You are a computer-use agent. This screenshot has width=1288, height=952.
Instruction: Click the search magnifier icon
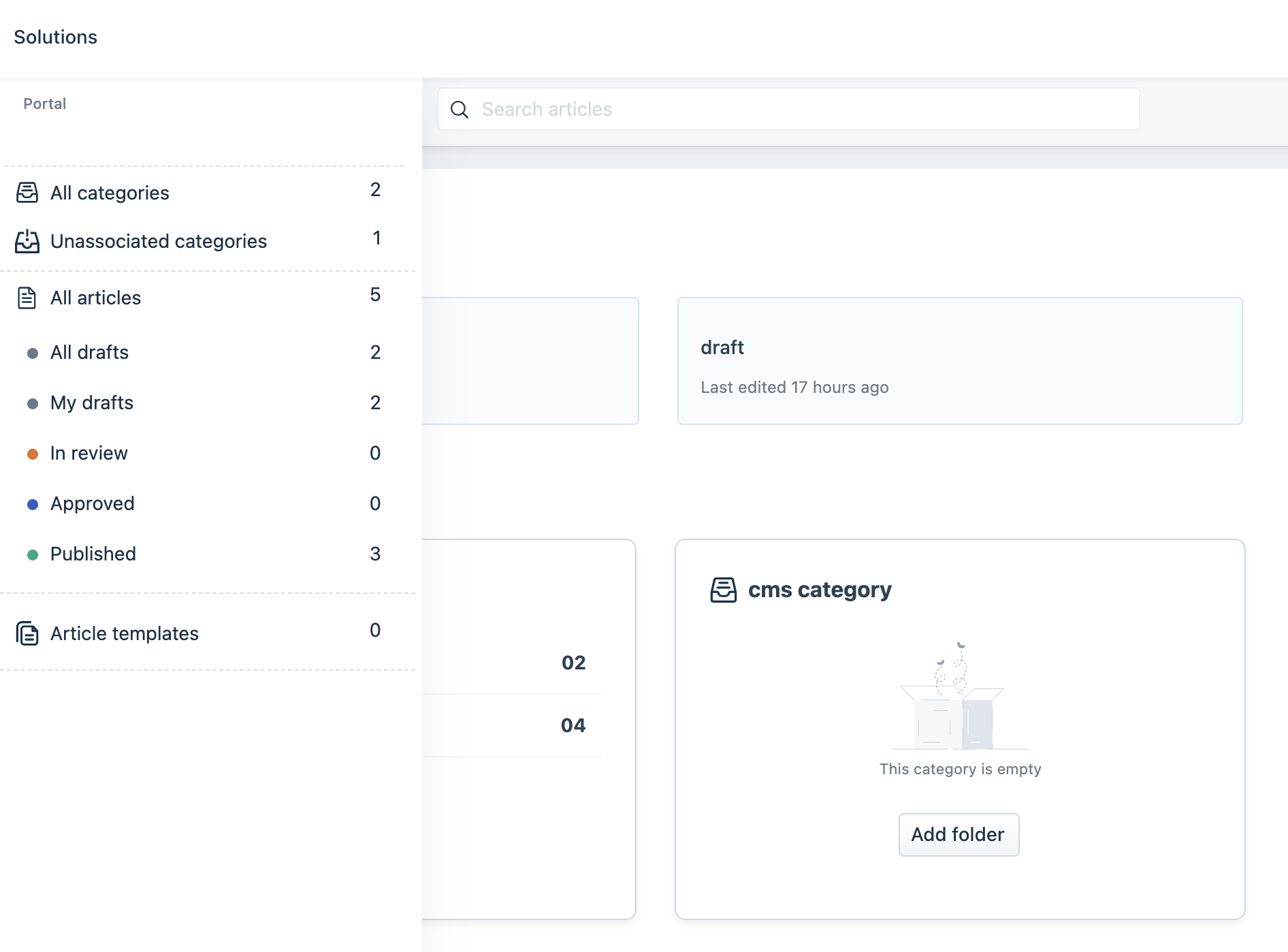tap(460, 110)
